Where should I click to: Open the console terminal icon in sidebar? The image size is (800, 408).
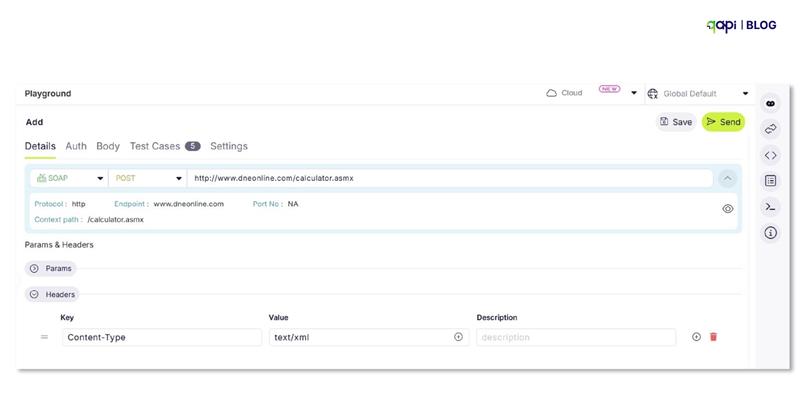(770, 207)
